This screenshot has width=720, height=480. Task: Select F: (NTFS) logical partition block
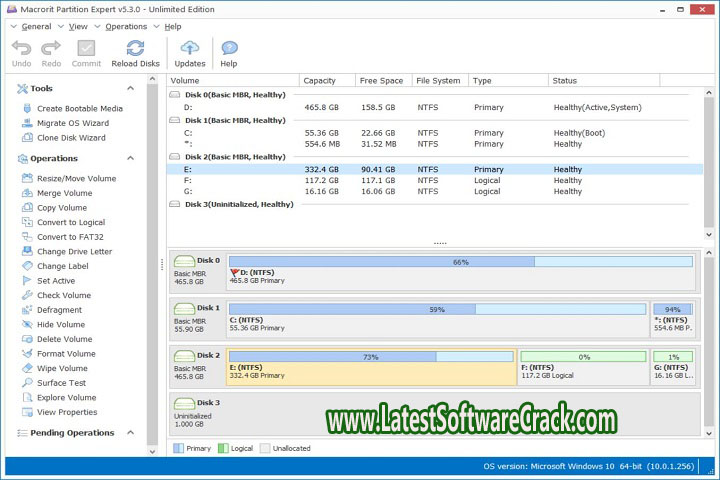[x=583, y=367]
